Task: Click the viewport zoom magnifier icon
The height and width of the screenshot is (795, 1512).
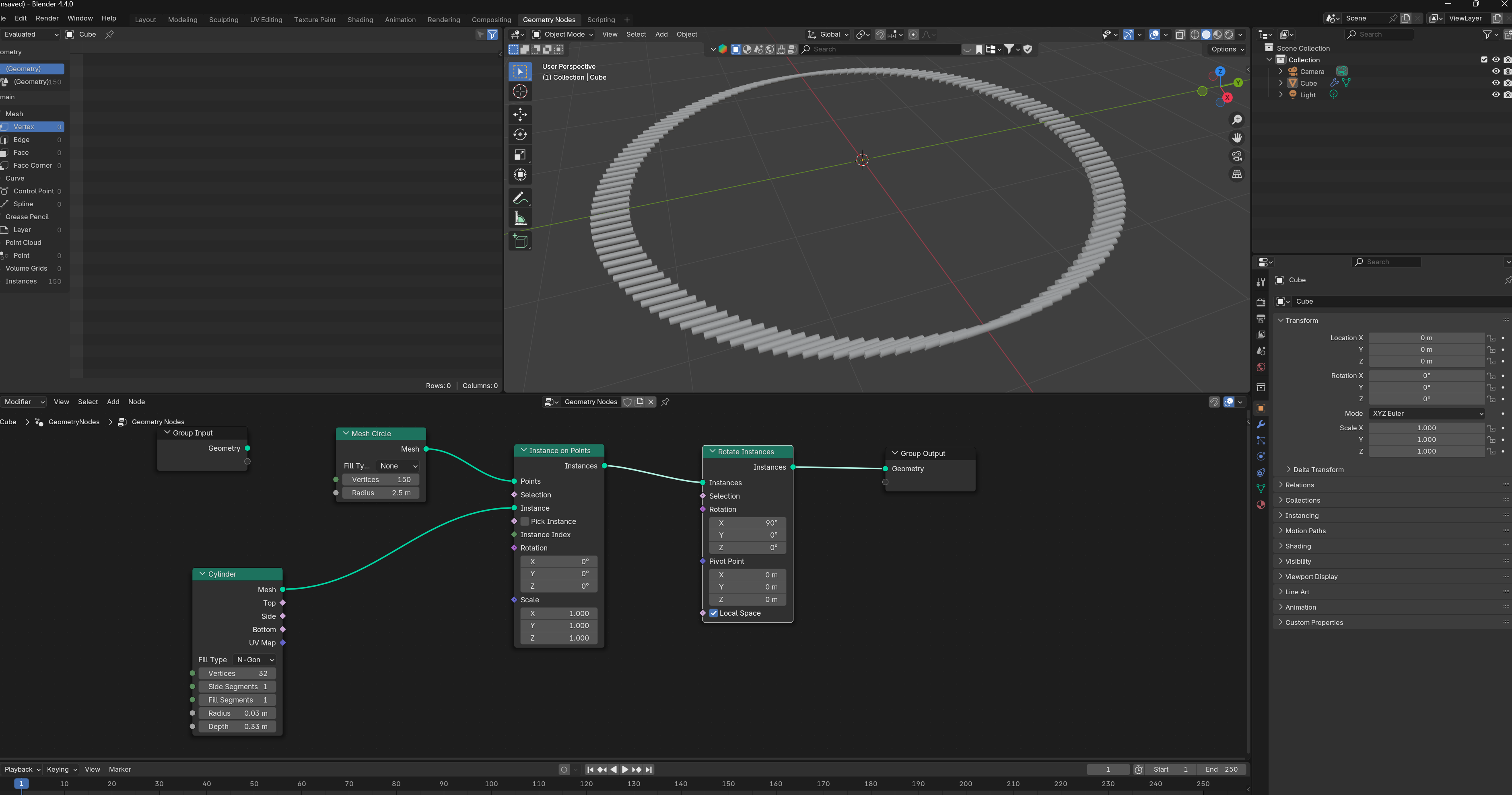Action: pos(1237,120)
